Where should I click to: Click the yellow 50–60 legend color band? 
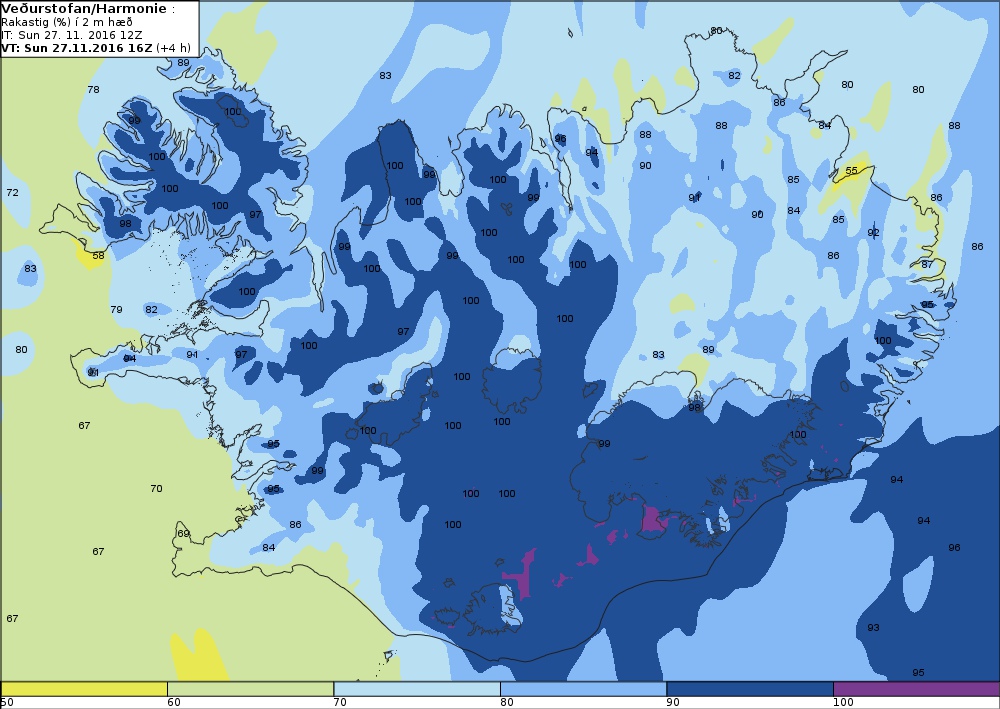pos(84,689)
